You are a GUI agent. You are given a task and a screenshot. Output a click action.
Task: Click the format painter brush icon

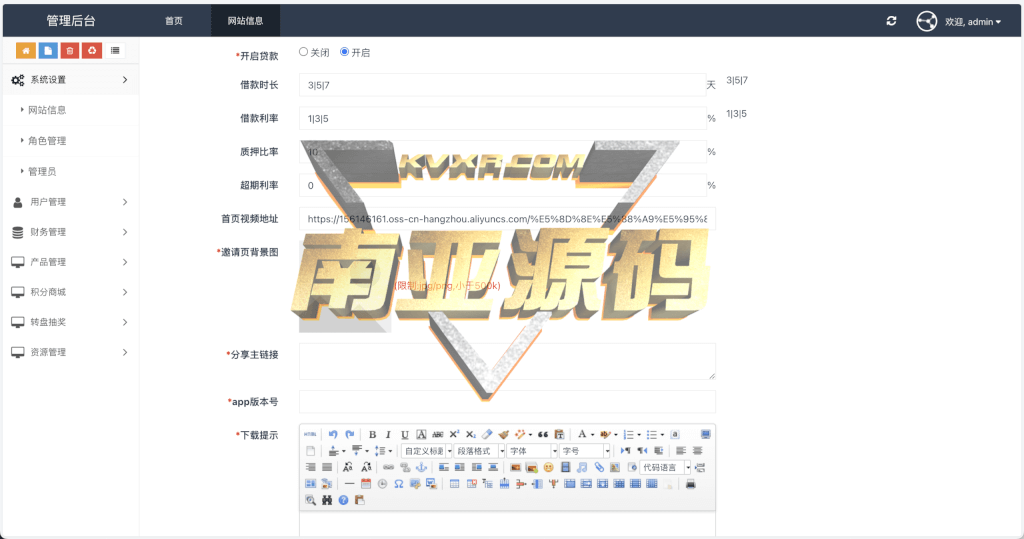[x=504, y=434]
